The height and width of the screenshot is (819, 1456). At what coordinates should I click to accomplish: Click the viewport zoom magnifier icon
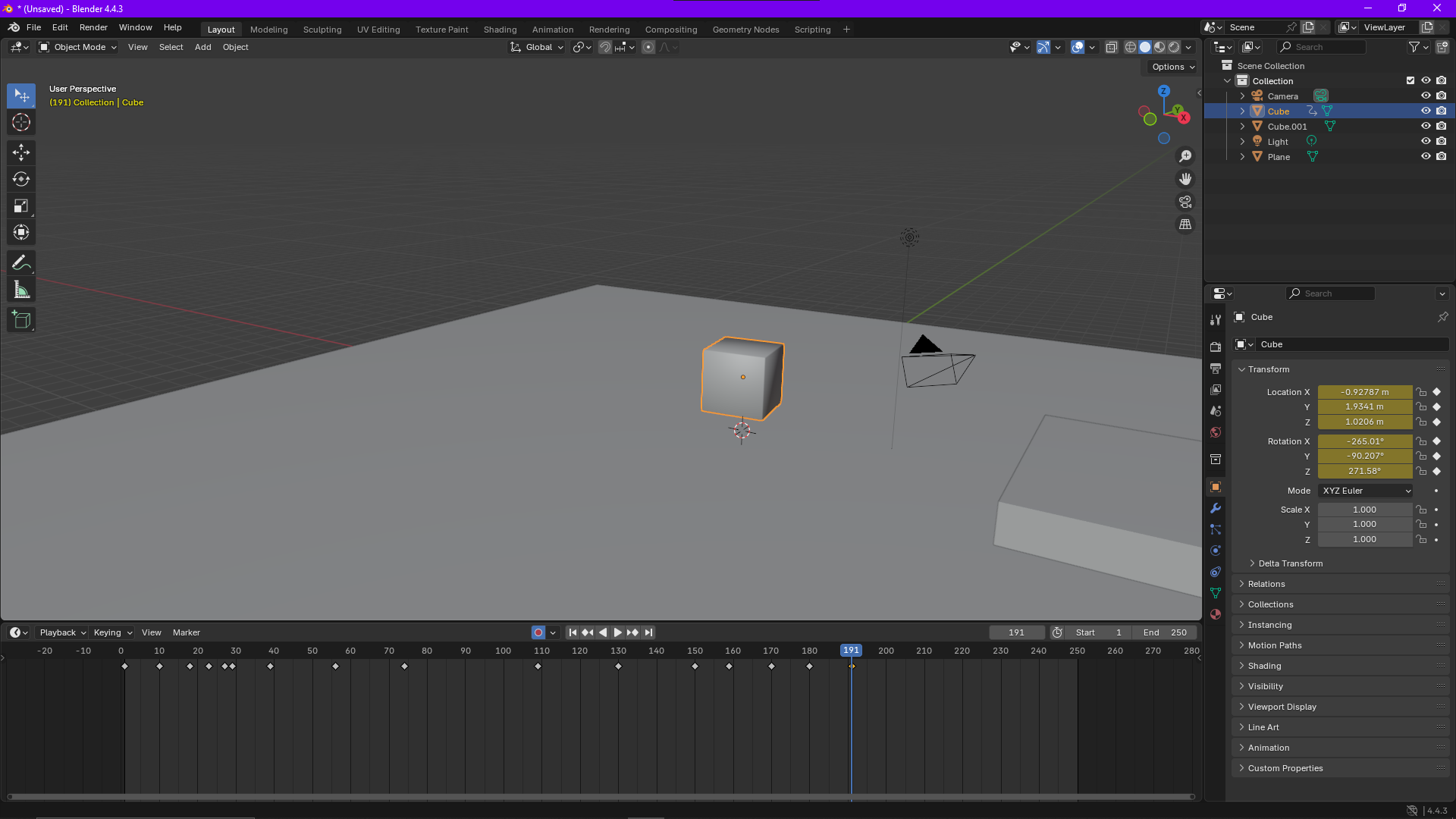[1185, 156]
